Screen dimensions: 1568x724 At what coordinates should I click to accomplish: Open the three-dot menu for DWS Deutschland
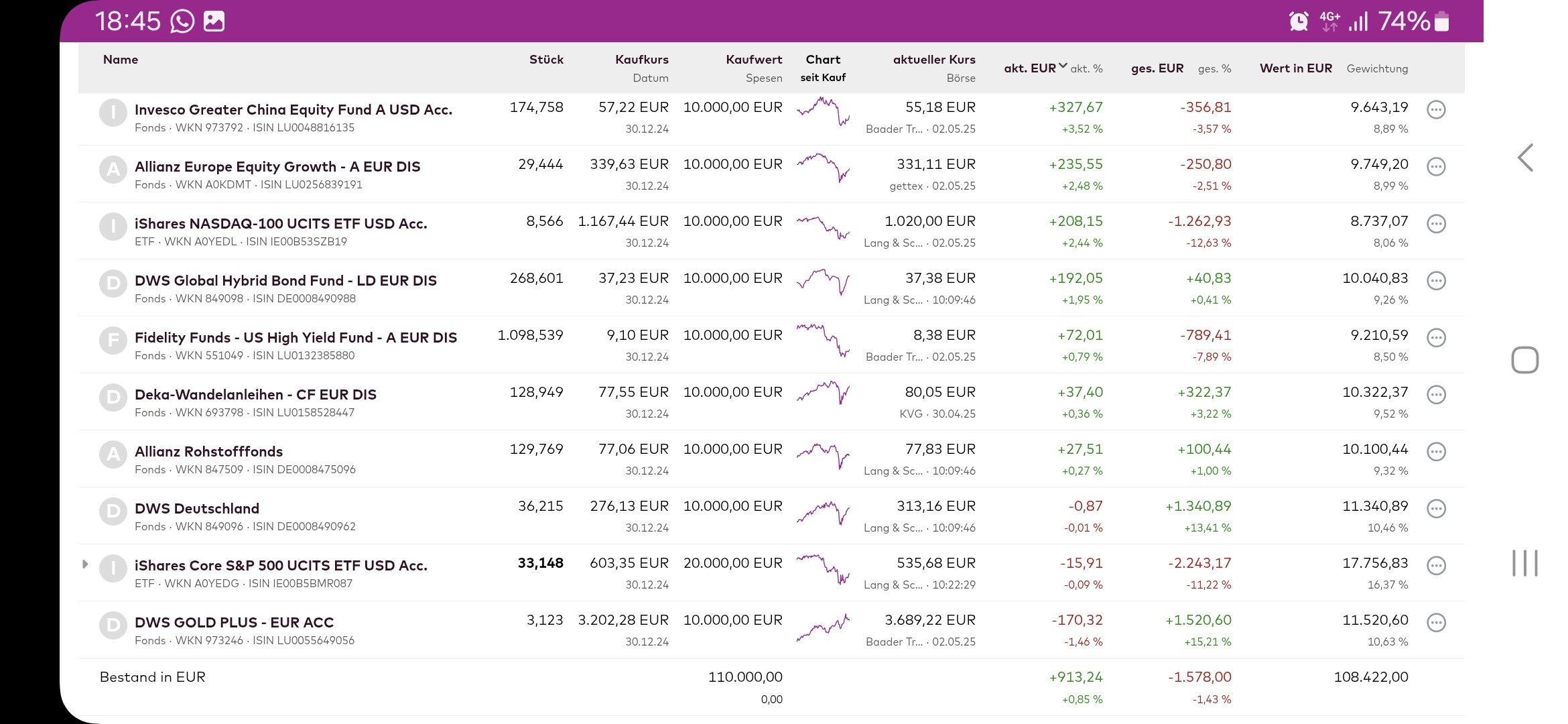[1436, 509]
